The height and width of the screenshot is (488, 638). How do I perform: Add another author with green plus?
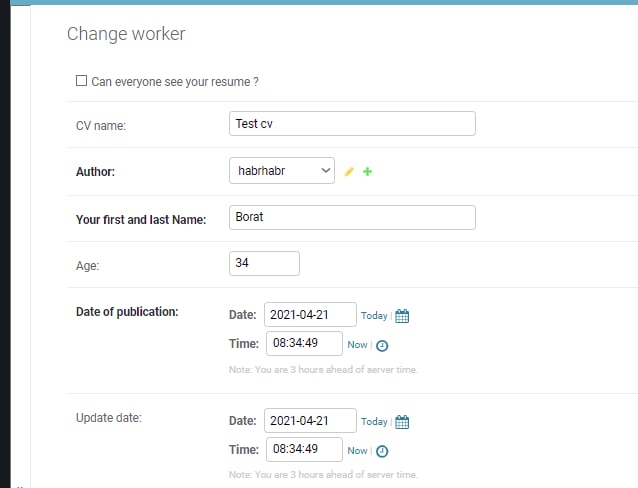(x=367, y=171)
